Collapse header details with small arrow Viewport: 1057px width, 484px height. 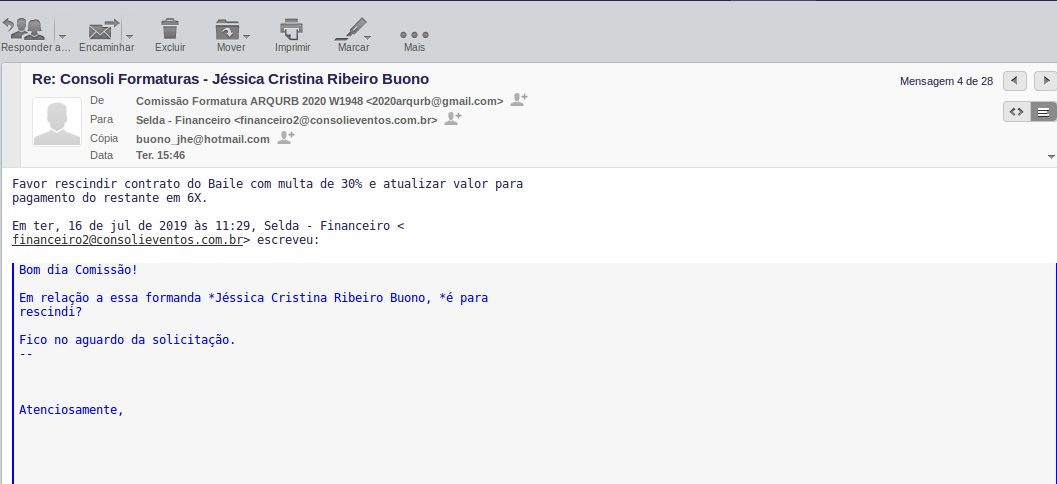pos(1051,156)
